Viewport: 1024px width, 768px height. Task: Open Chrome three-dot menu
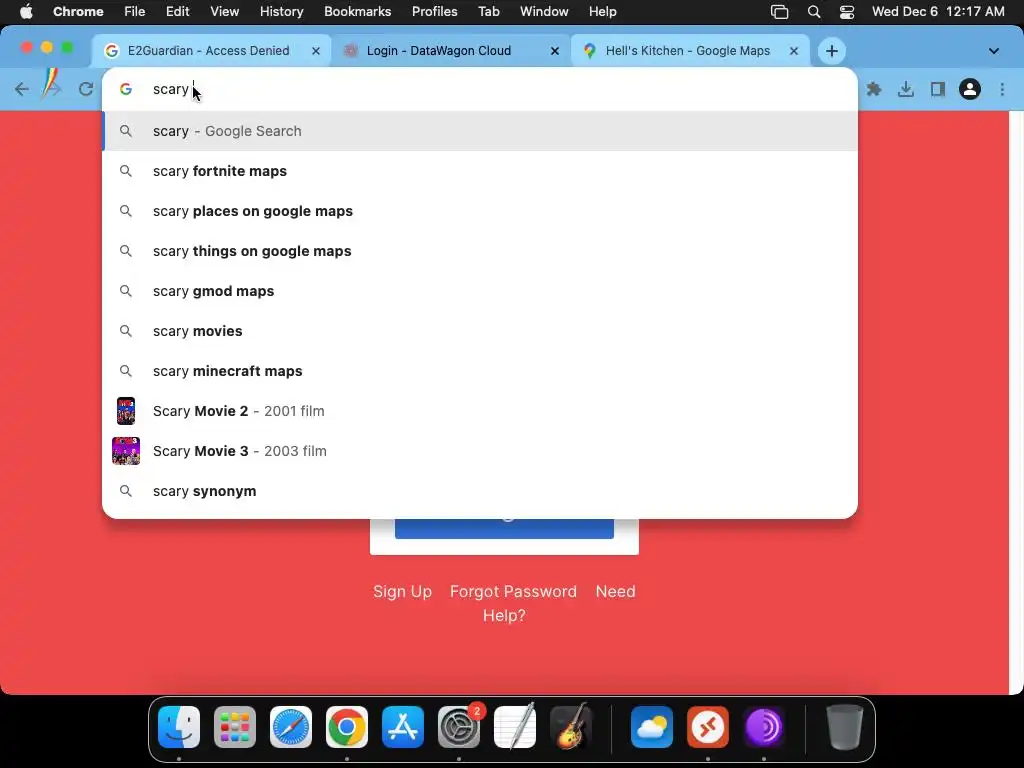pyautogui.click(x=1002, y=89)
